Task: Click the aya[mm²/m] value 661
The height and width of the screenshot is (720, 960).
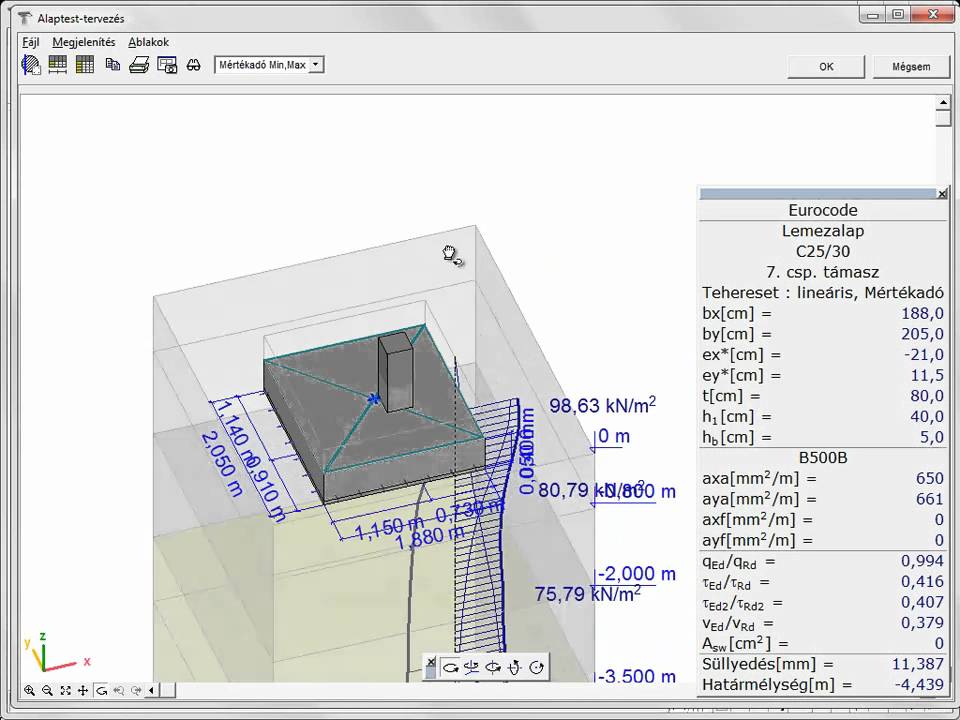Action: pos(929,499)
